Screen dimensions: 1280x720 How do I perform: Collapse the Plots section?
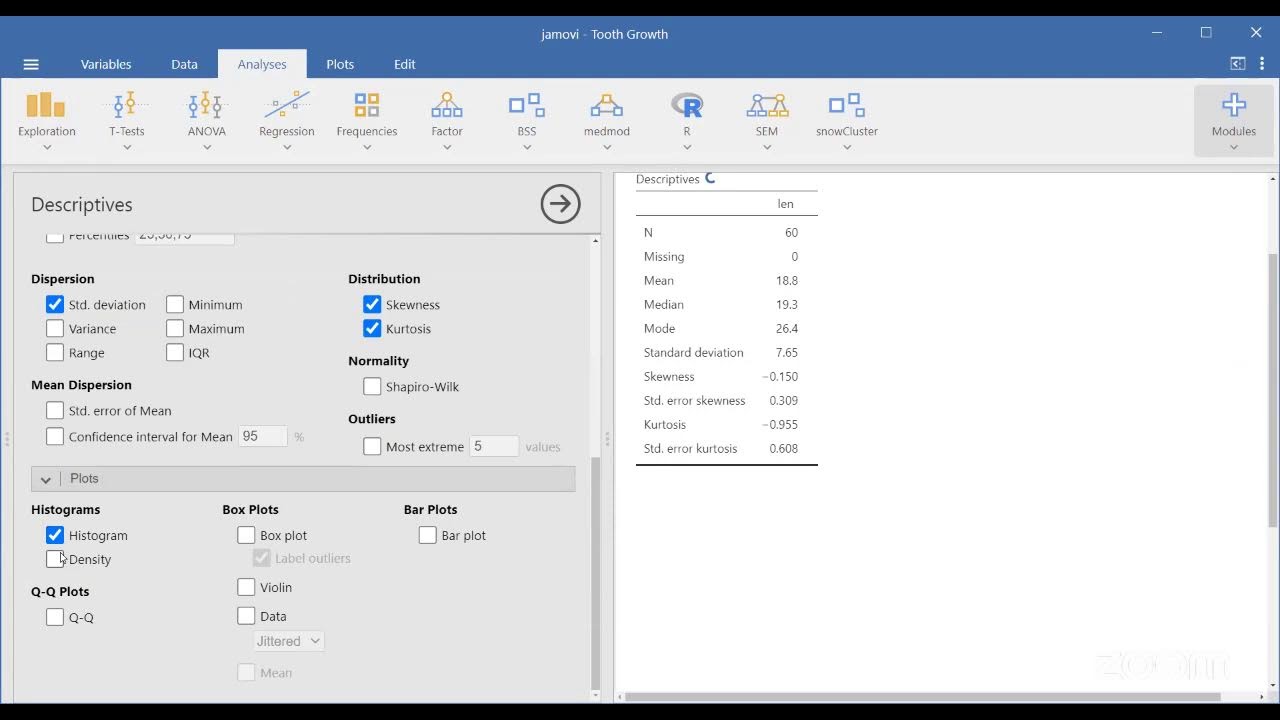click(x=303, y=479)
